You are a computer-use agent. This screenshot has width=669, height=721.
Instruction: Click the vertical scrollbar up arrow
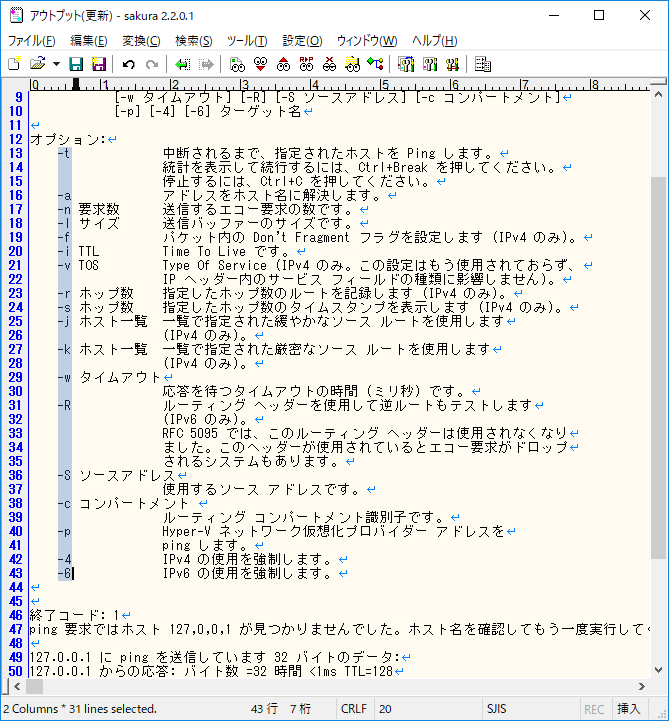(x=658, y=95)
